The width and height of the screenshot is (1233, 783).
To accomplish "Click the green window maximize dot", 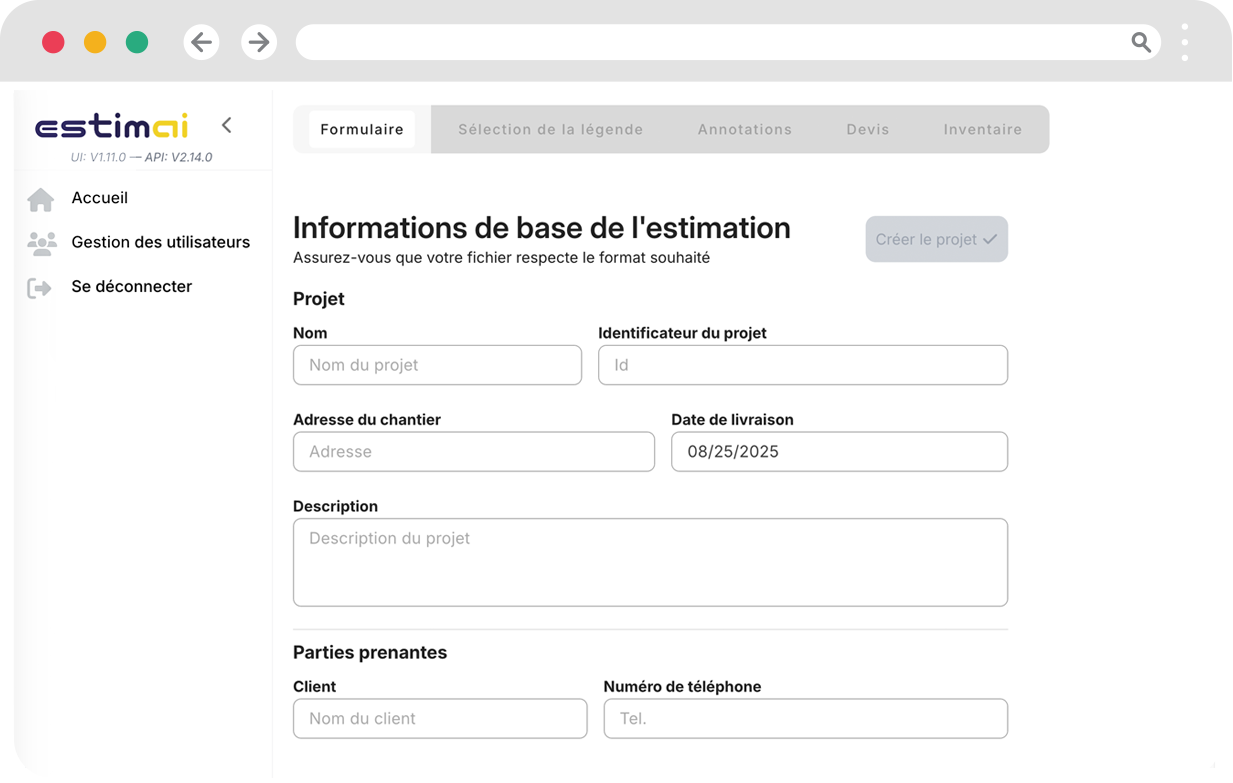I will click(x=137, y=42).
